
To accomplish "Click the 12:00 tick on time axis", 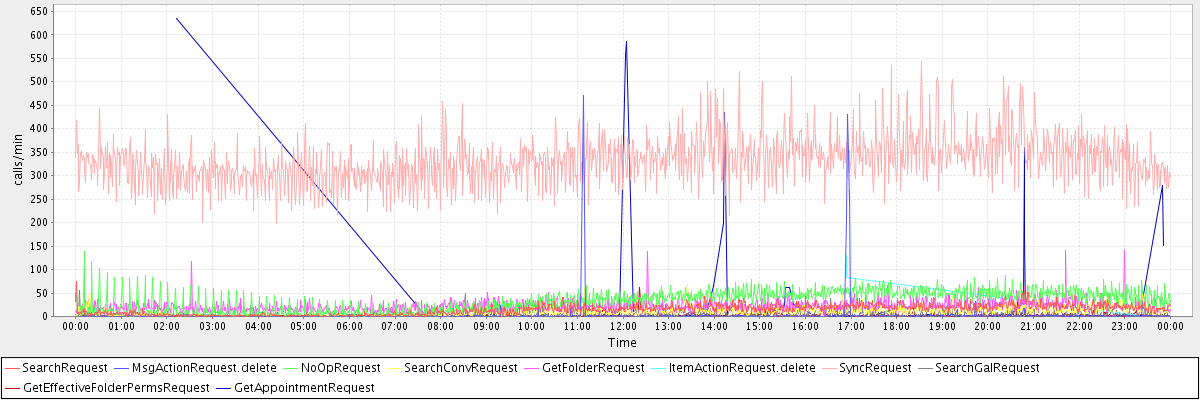I will [623, 326].
